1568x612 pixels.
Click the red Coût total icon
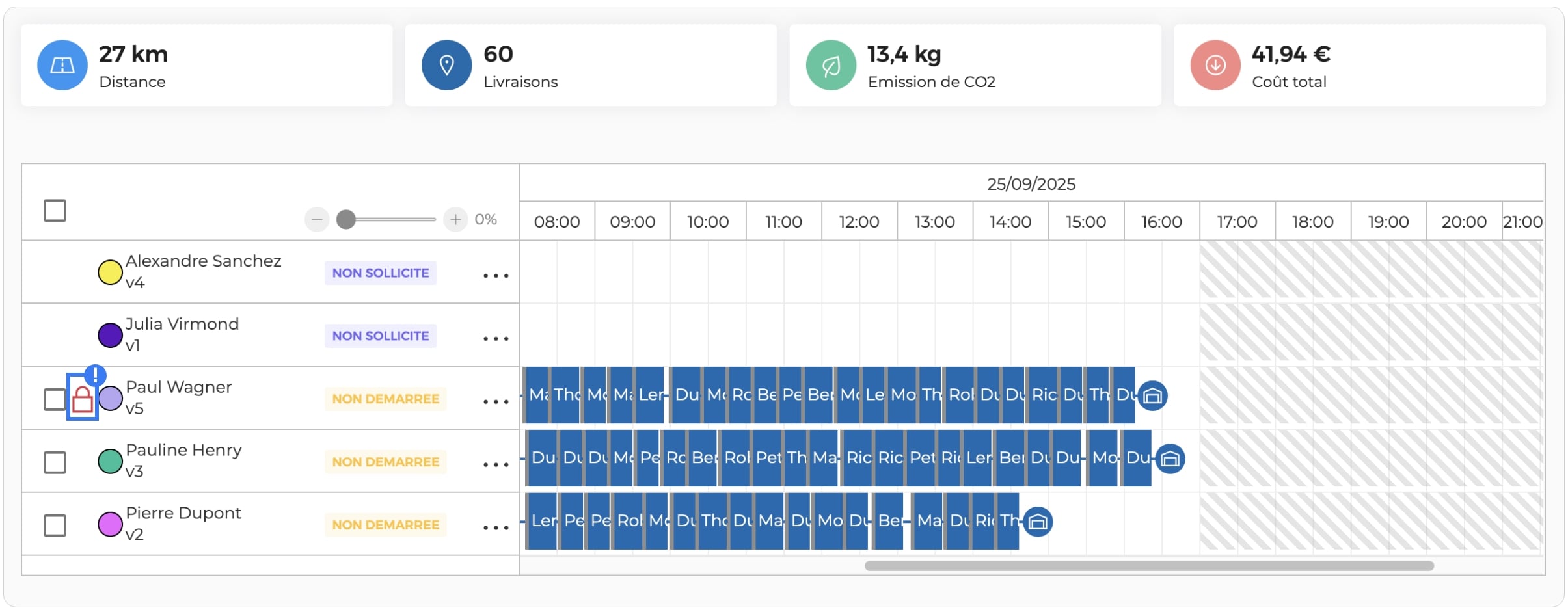pyautogui.click(x=1215, y=65)
